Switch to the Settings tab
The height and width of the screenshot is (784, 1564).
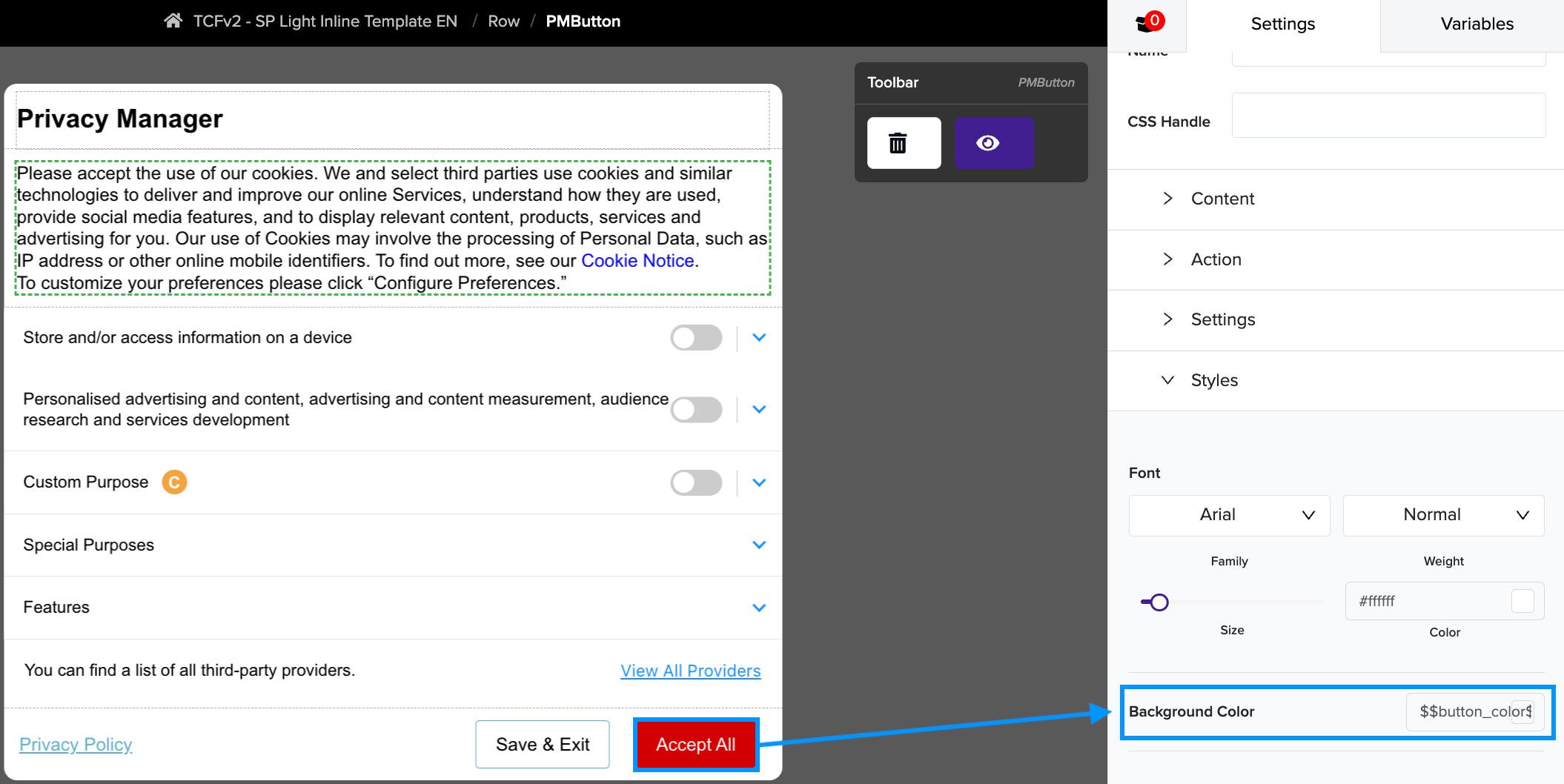coord(1283,24)
